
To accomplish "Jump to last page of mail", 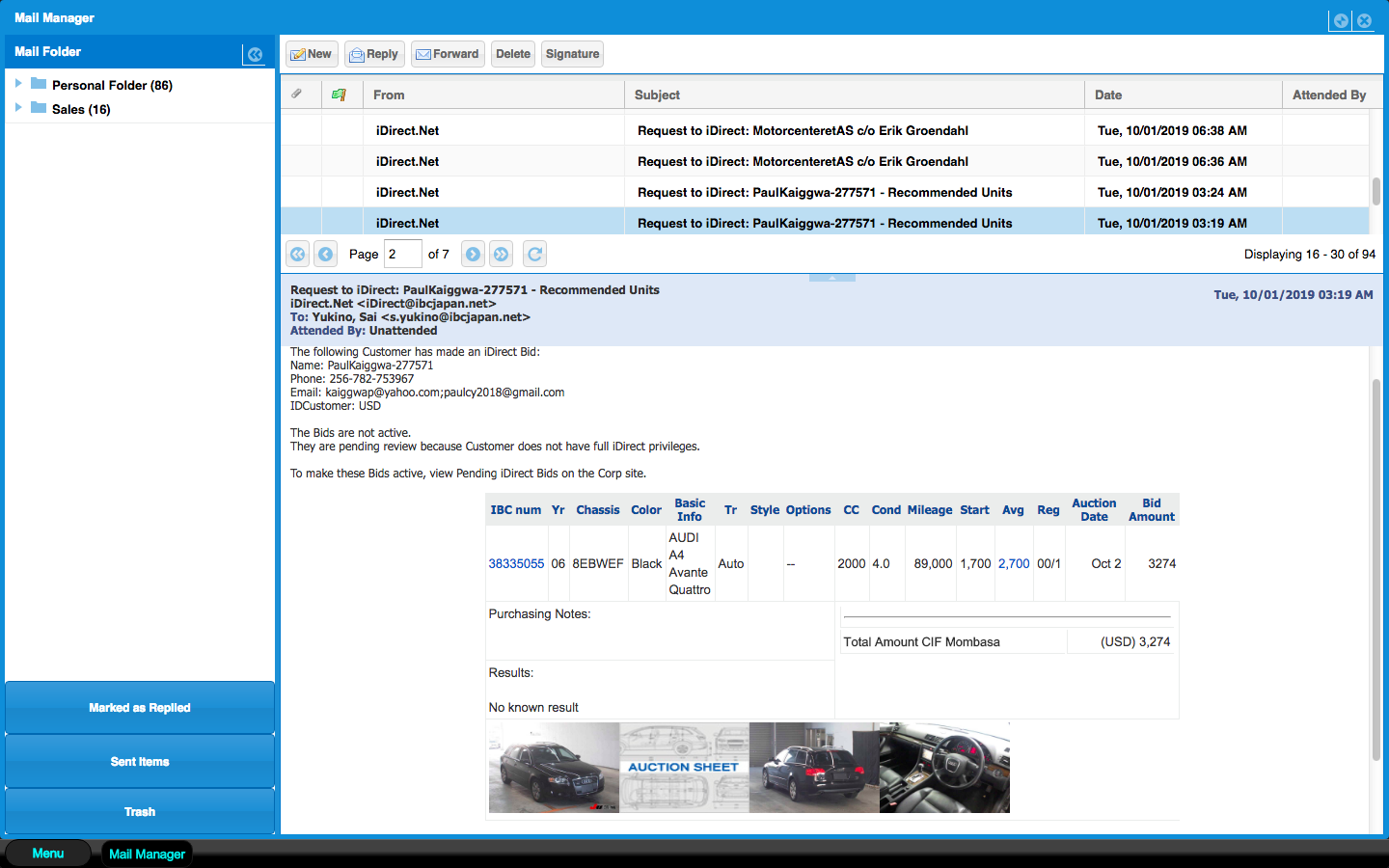I will [x=502, y=254].
